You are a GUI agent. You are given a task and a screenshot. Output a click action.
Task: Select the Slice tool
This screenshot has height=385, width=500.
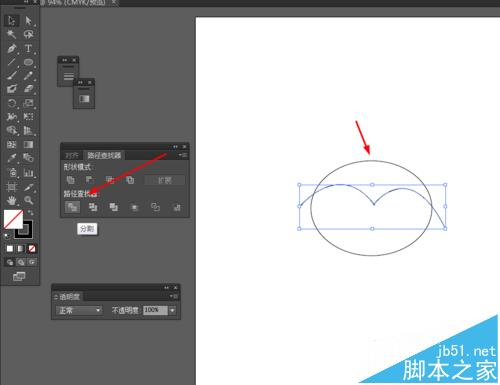(x=28, y=187)
